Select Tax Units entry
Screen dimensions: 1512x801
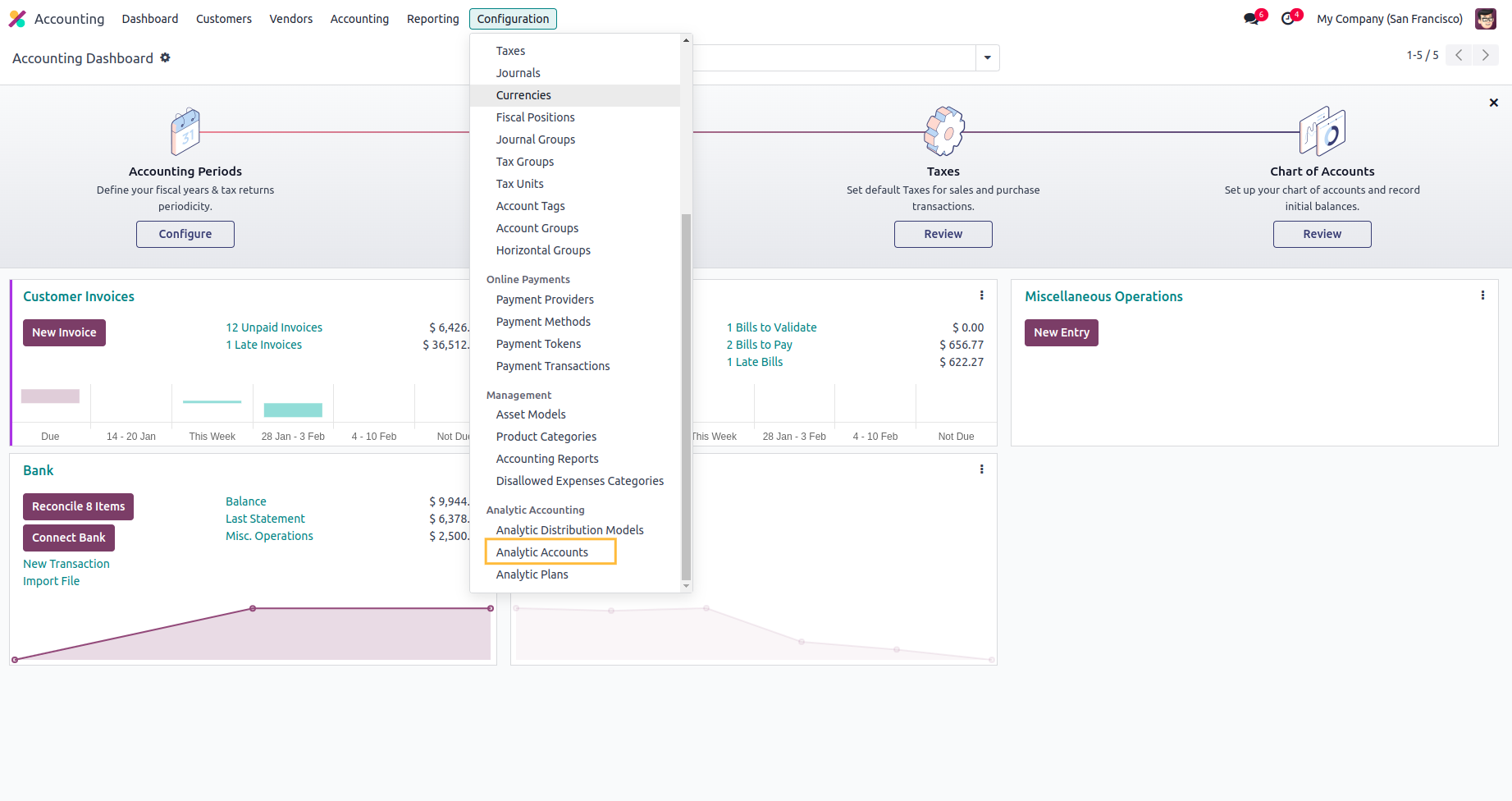(575, 184)
